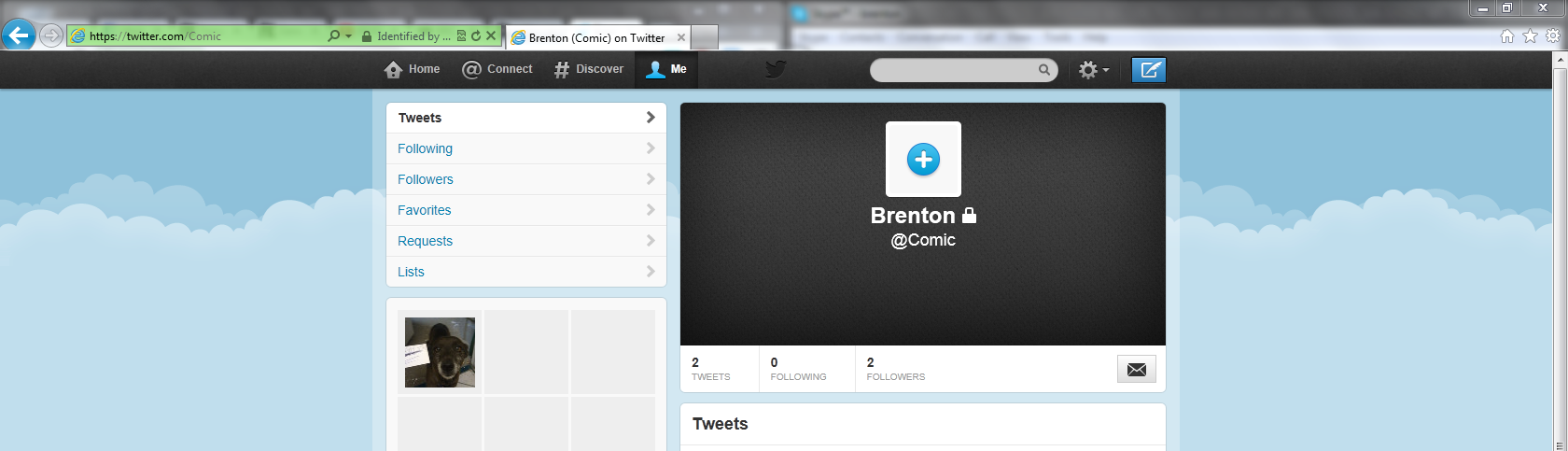Click the dog photo thumbnail
This screenshot has height=451, width=1568.
pos(440,352)
